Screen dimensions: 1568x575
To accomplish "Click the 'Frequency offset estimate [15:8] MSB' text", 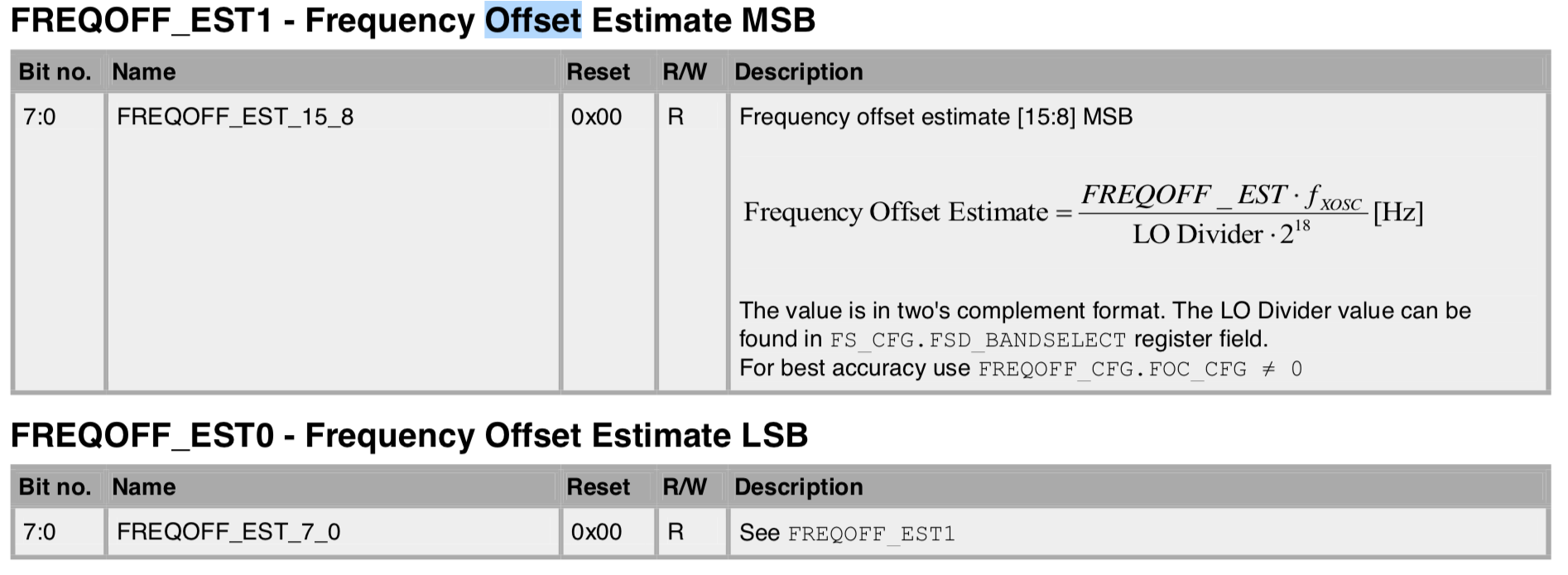I will (x=936, y=117).
